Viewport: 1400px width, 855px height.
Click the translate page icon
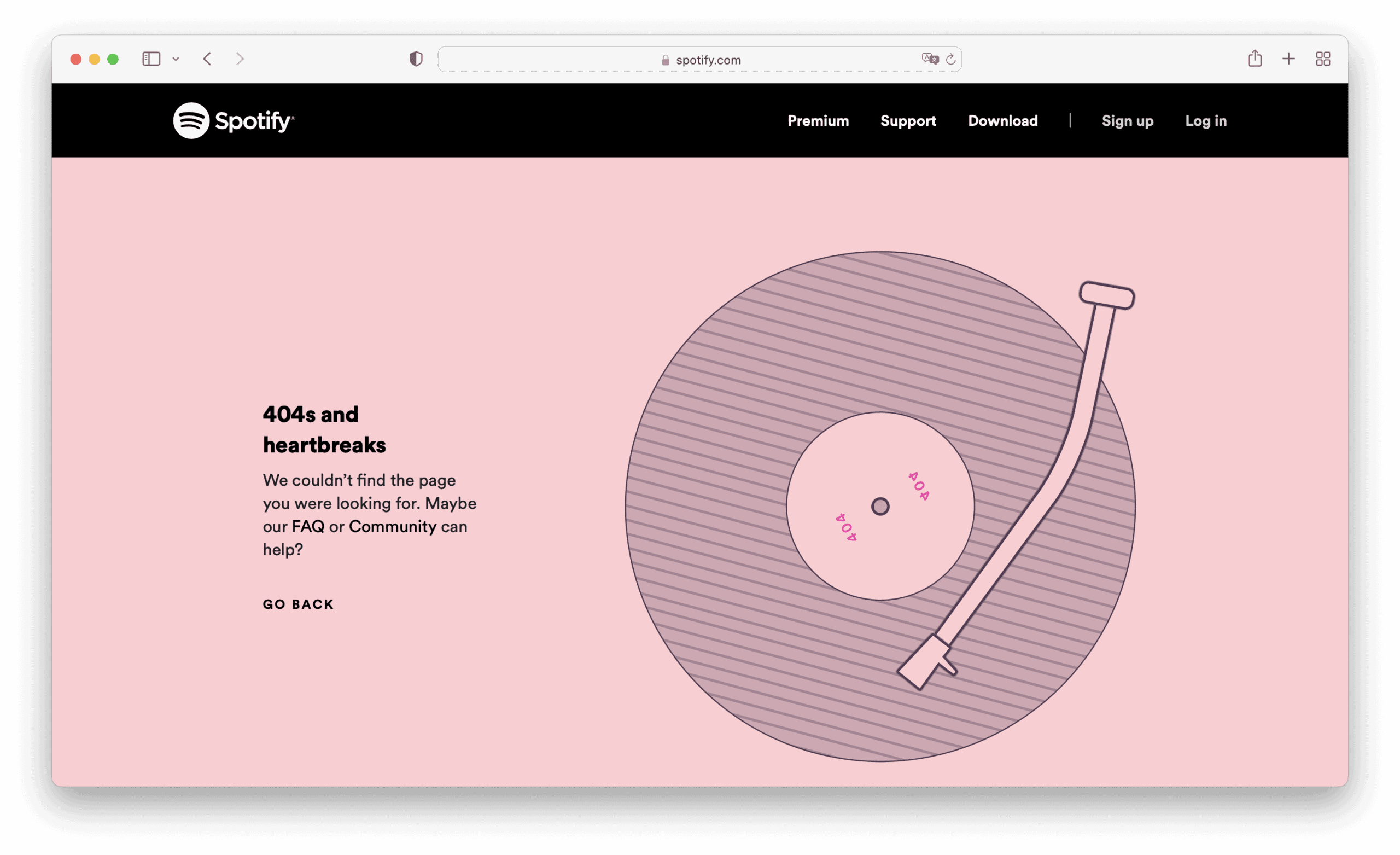click(x=930, y=59)
